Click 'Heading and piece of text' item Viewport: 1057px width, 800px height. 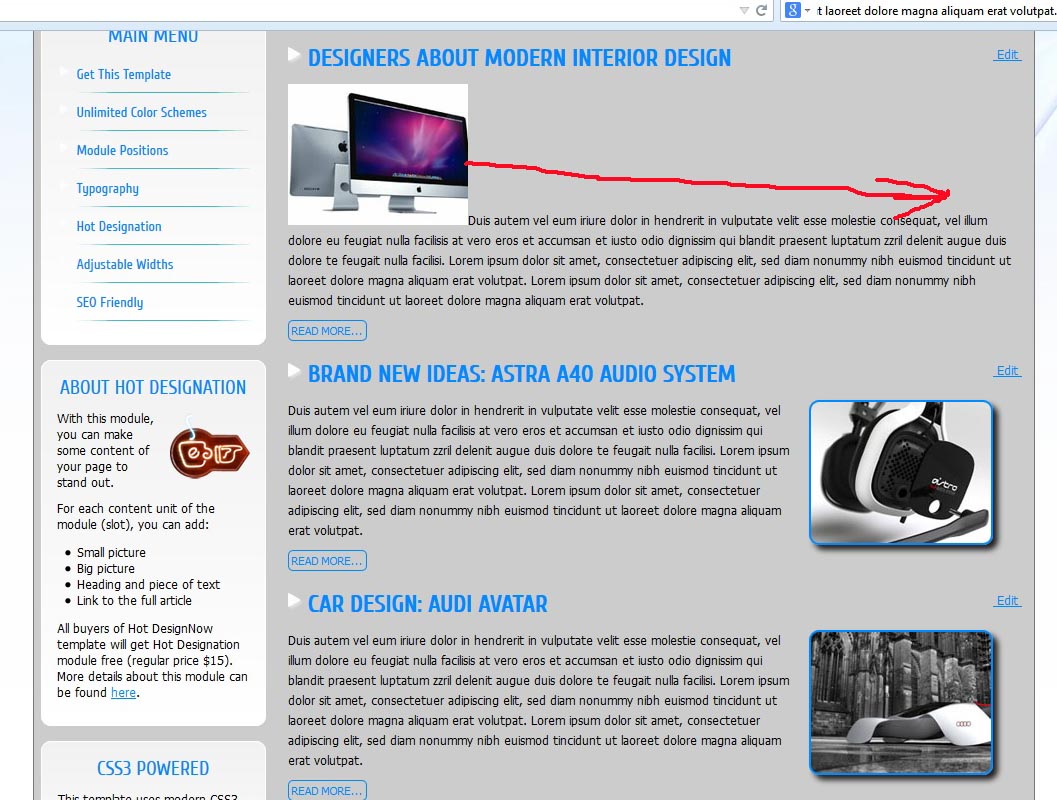pyautogui.click(x=148, y=584)
